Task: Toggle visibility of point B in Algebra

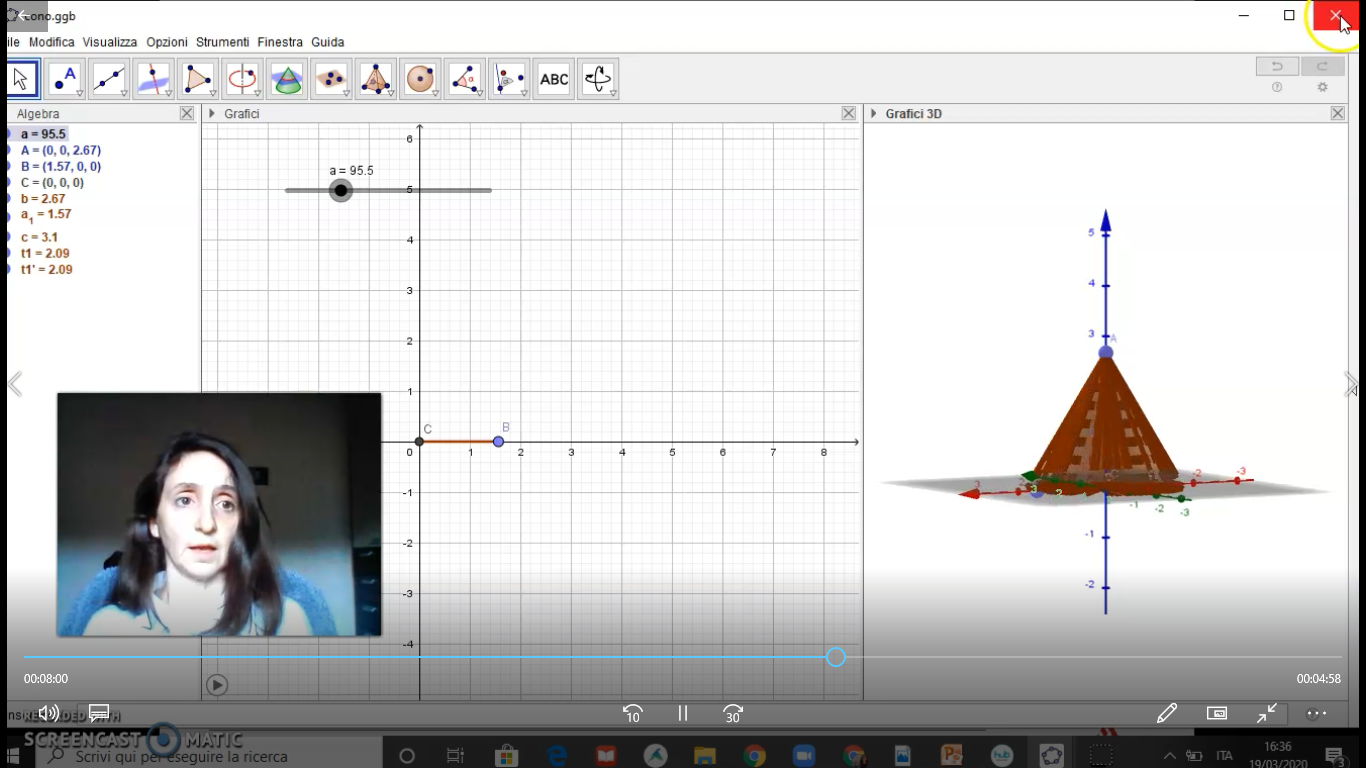Action: tap(9, 167)
